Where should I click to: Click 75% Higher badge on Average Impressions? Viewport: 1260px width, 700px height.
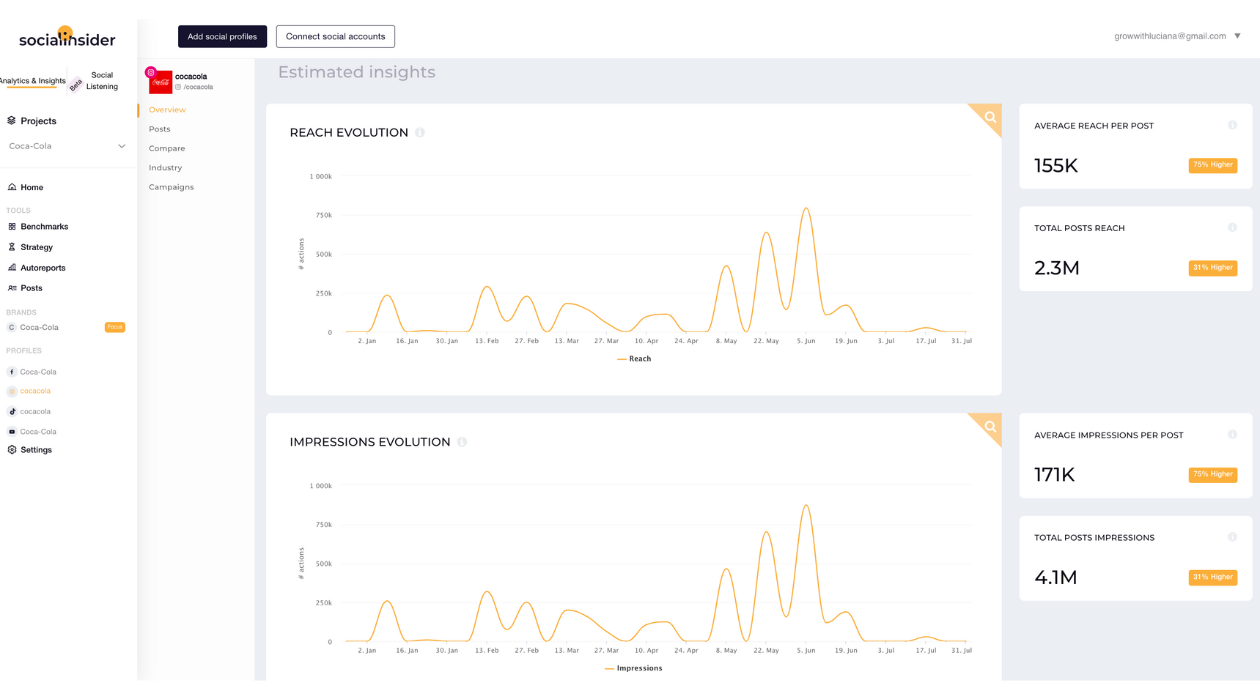tap(1213, 475)
